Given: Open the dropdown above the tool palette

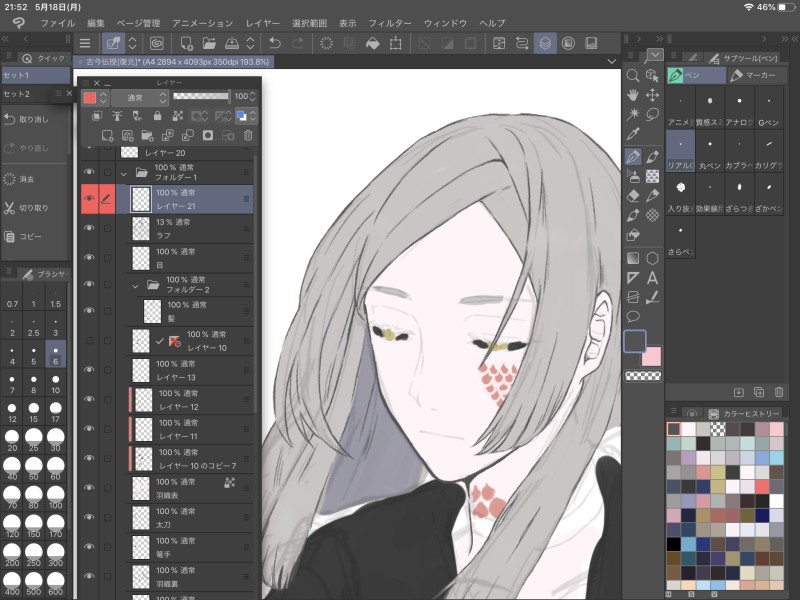Looking at the screenshot, I should 654,55.
